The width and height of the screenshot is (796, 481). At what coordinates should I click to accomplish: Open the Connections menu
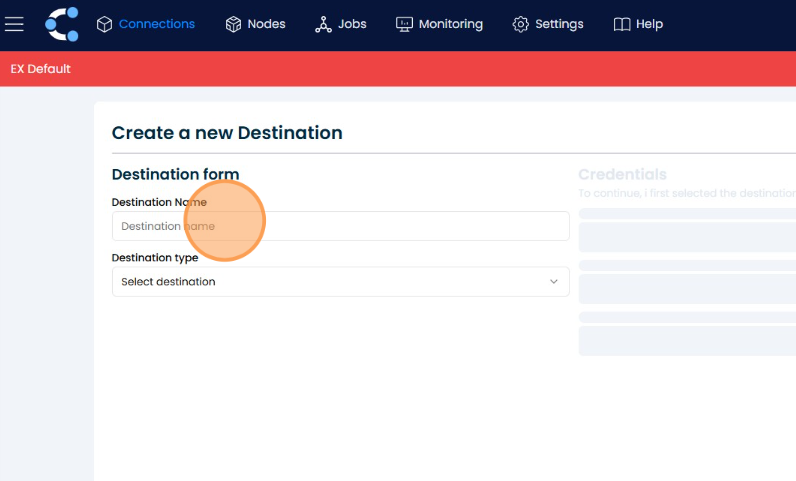point(156,24)
